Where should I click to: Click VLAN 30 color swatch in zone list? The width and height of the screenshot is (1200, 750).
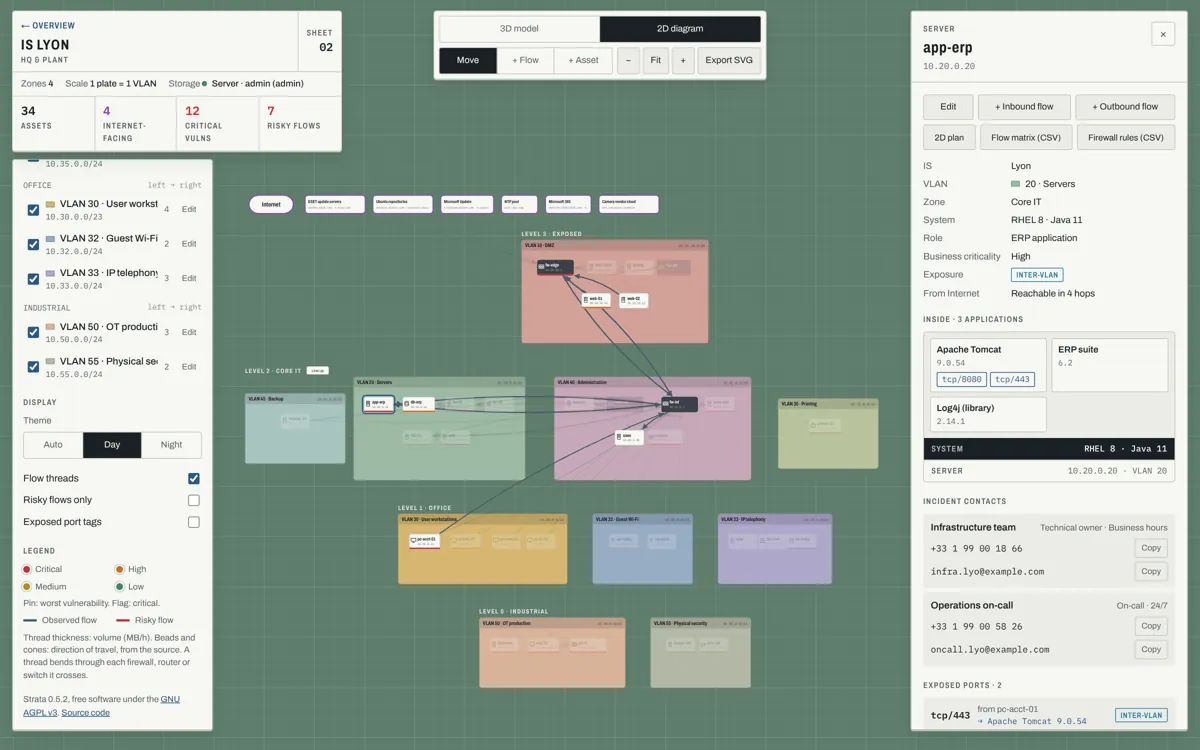click(50, 205)
